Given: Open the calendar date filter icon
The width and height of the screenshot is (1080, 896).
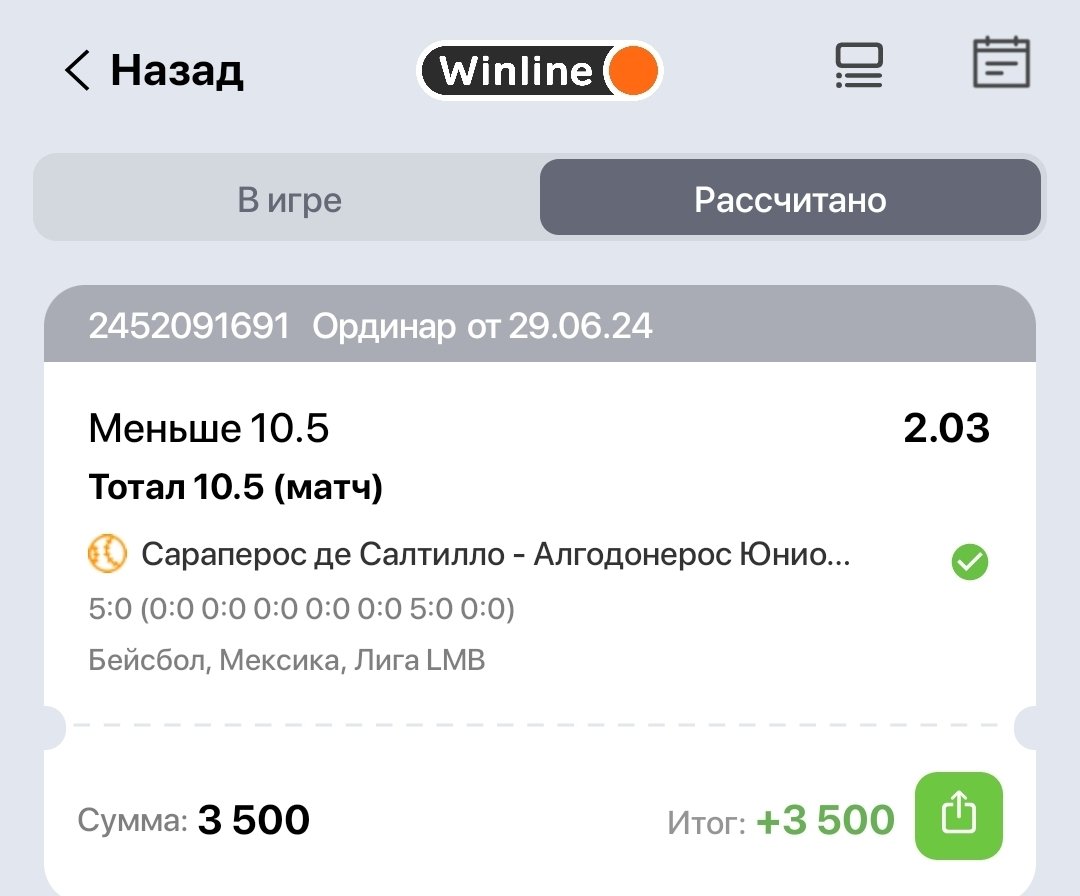Looking at the screenshot, I should click(1001, 64).
